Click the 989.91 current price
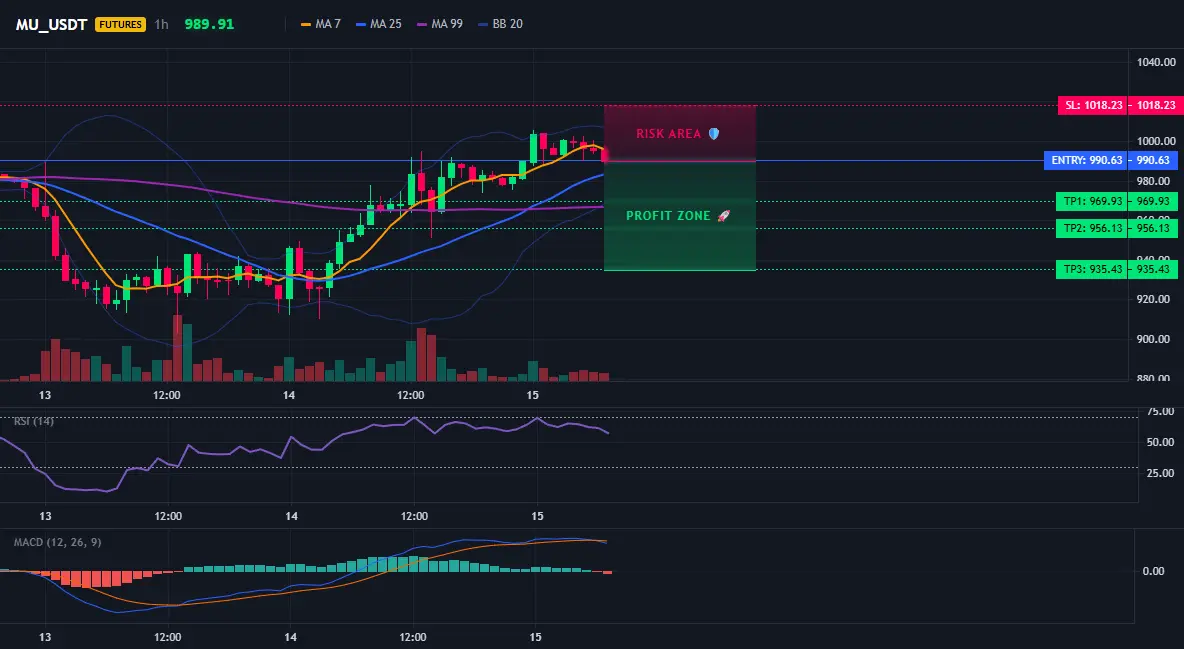The width and height of the screenshot is (1184, 649). [209, 24]
